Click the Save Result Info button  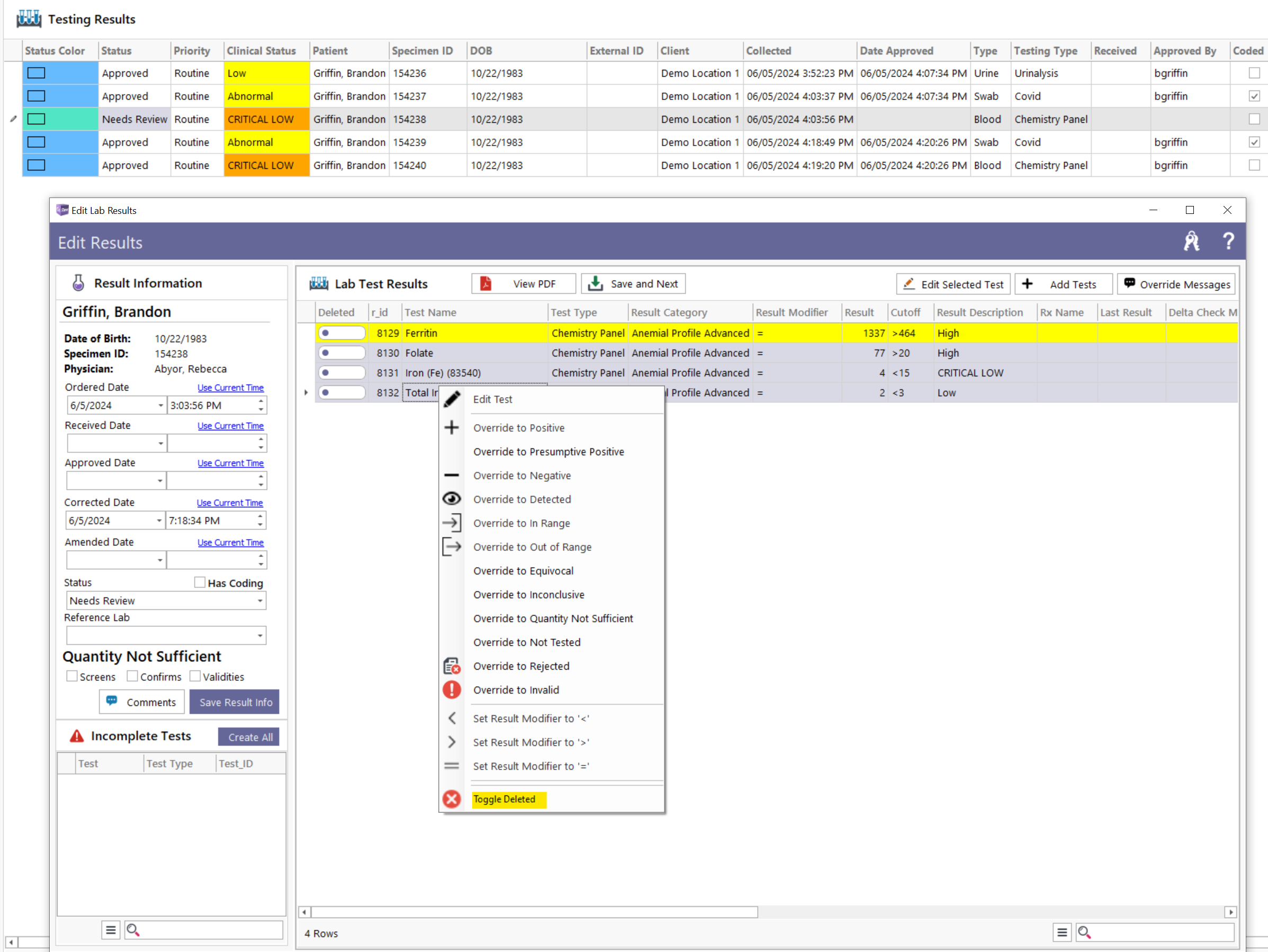(235, 702)
